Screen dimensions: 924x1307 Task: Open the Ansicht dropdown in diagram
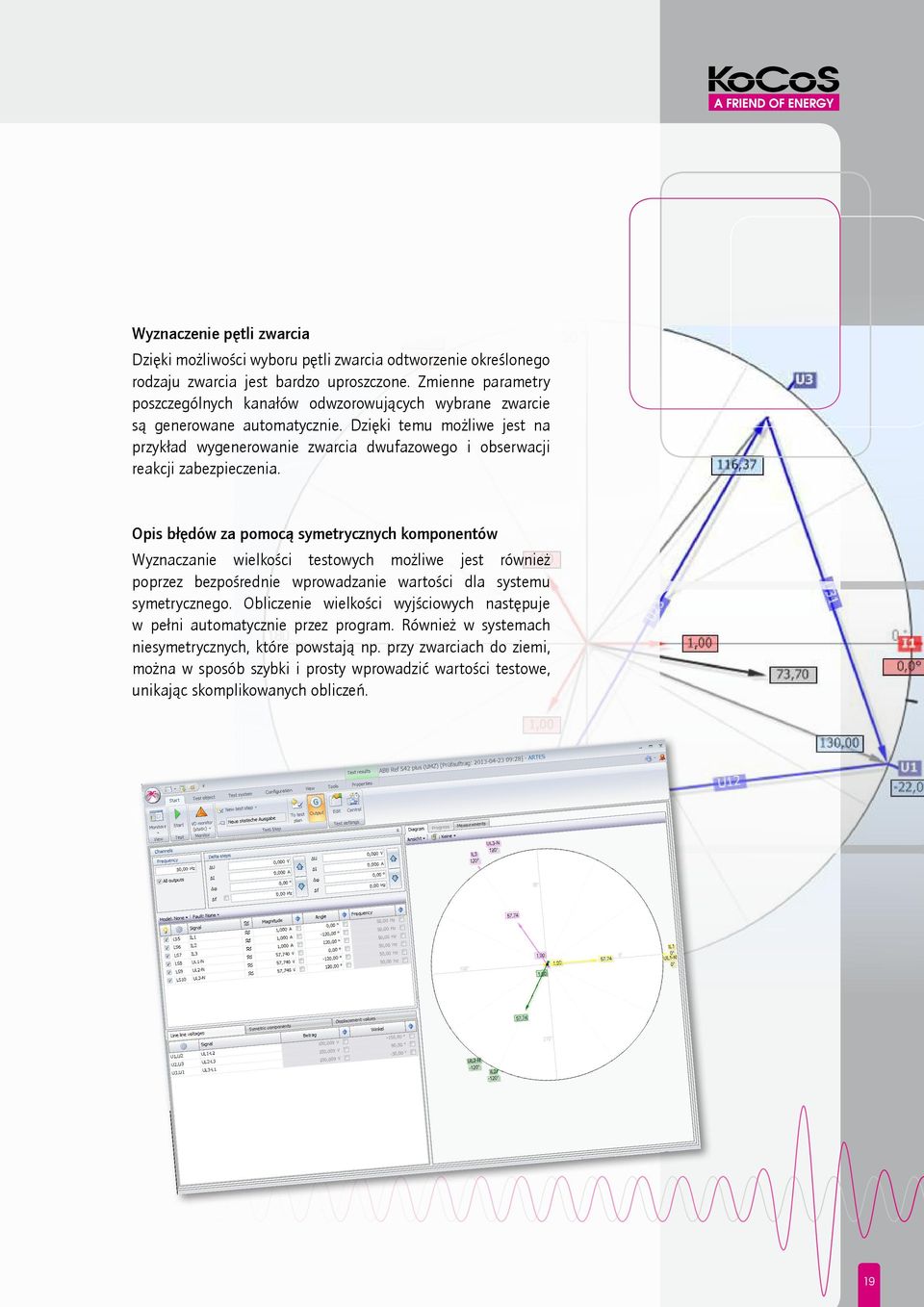pyautogui.click(x=416, y=839)
